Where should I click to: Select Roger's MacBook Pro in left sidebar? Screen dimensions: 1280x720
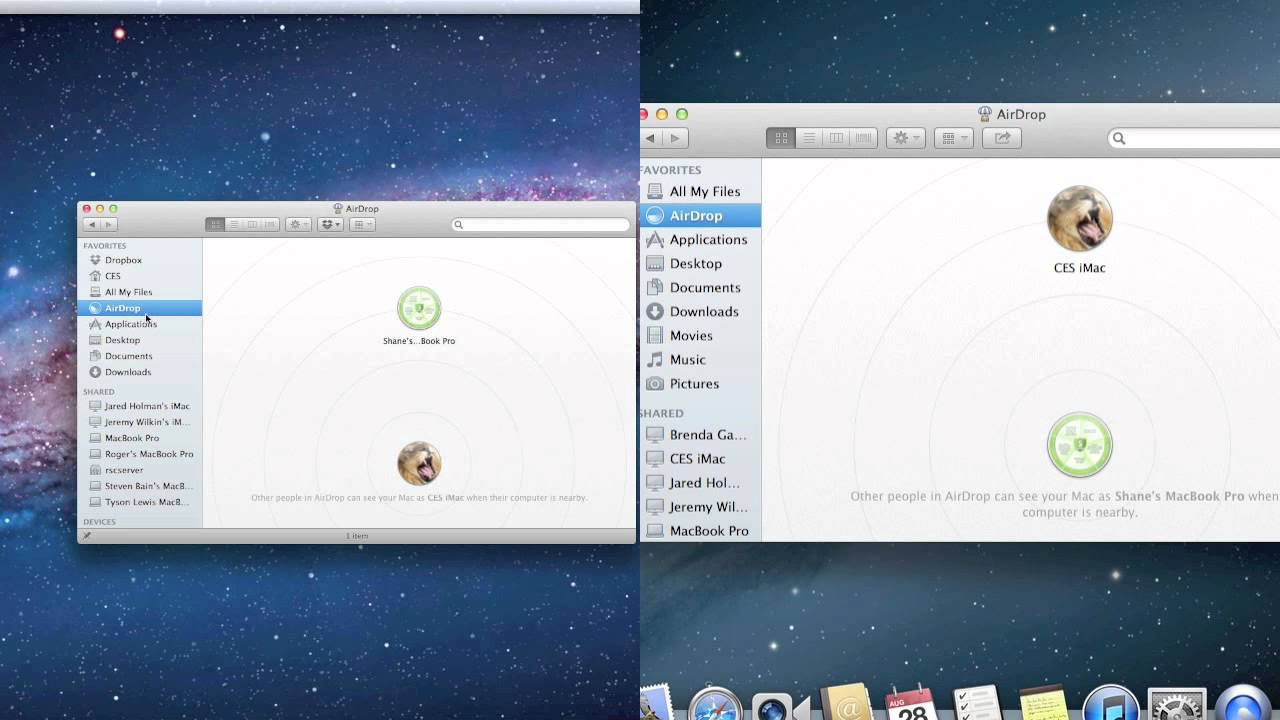tap(140, 454)
